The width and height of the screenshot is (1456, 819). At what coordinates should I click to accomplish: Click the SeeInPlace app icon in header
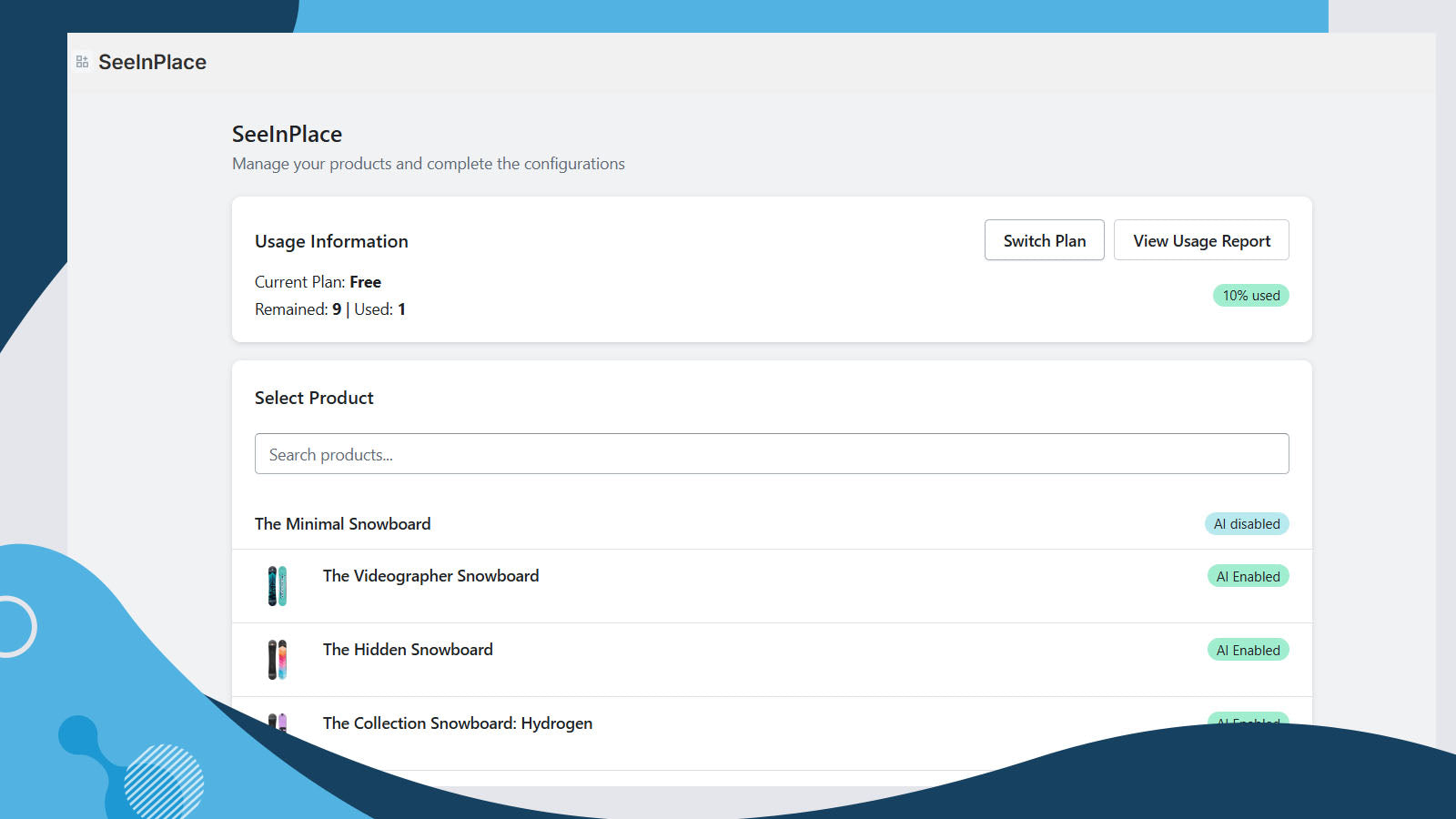click(x=82, y=62)
